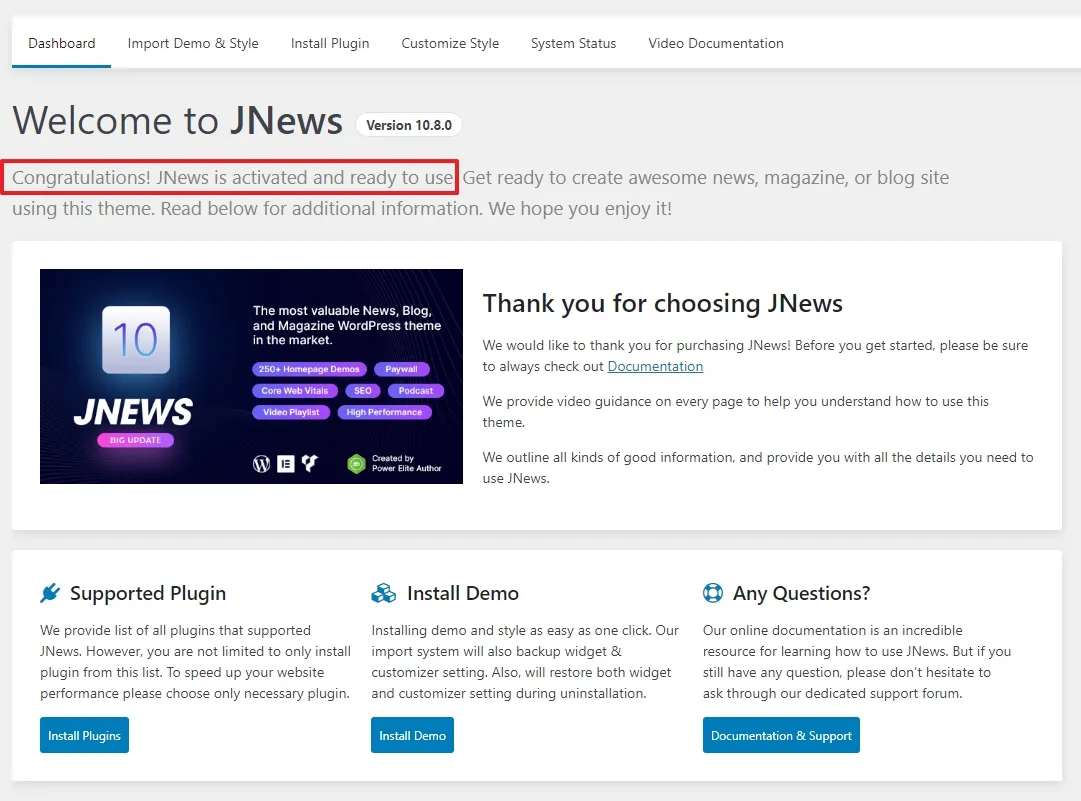Follow the Documentation link
This screenshot has height=801, width=1081.
[x=655, y=366]
